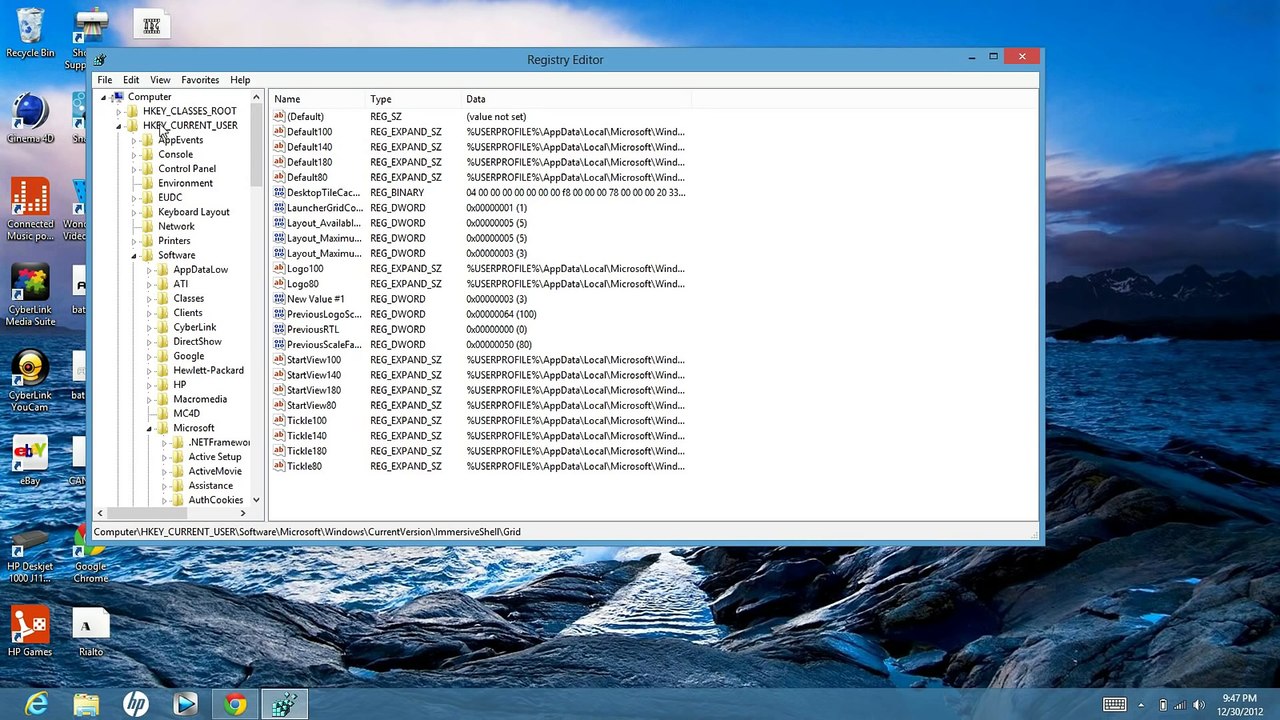Sort values by Type column header
This screenshot has width=1280, height=720.
click(414, 99)
